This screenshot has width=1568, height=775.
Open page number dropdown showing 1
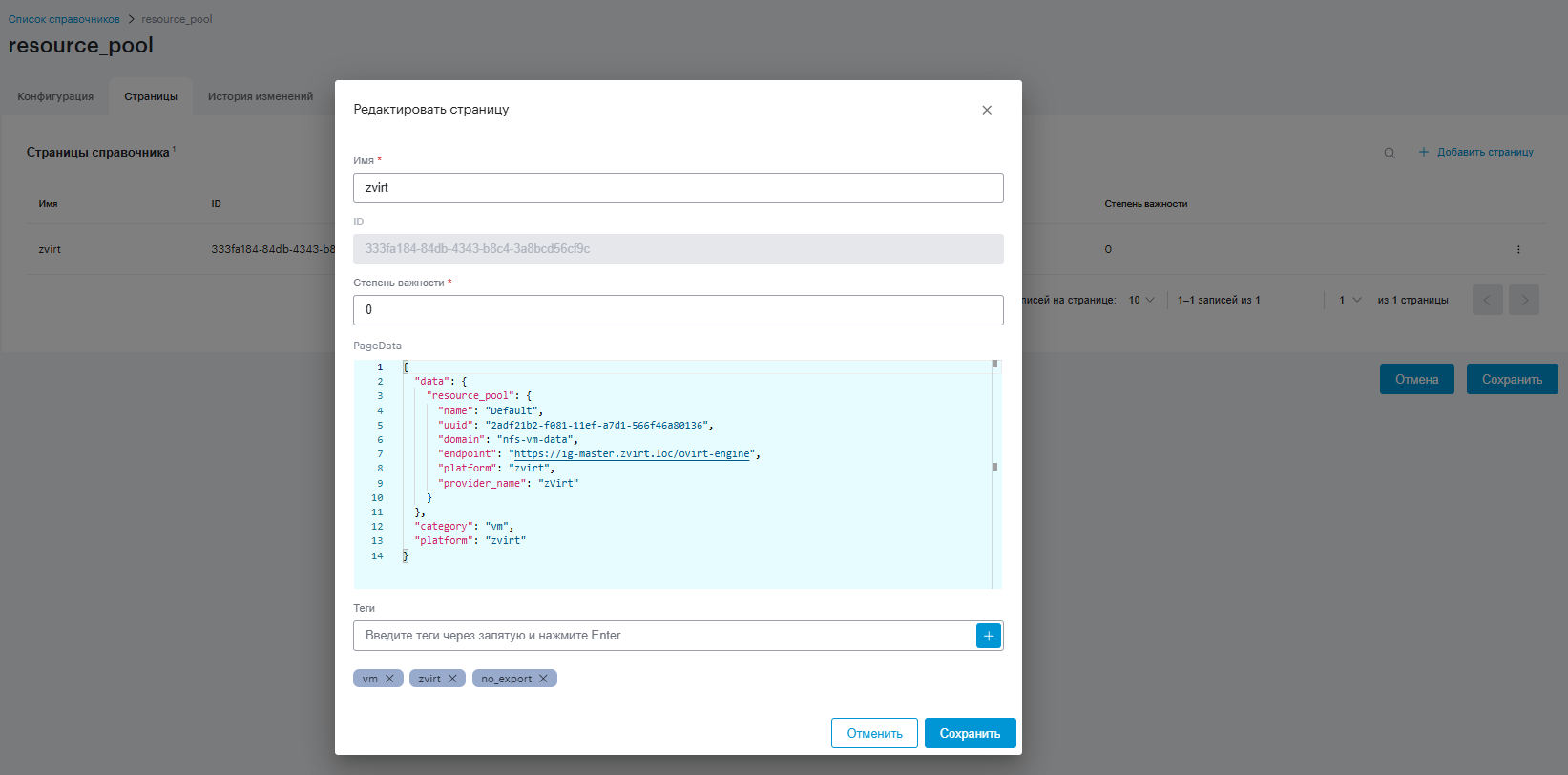pyautogui.click(x=1349, y=300)
